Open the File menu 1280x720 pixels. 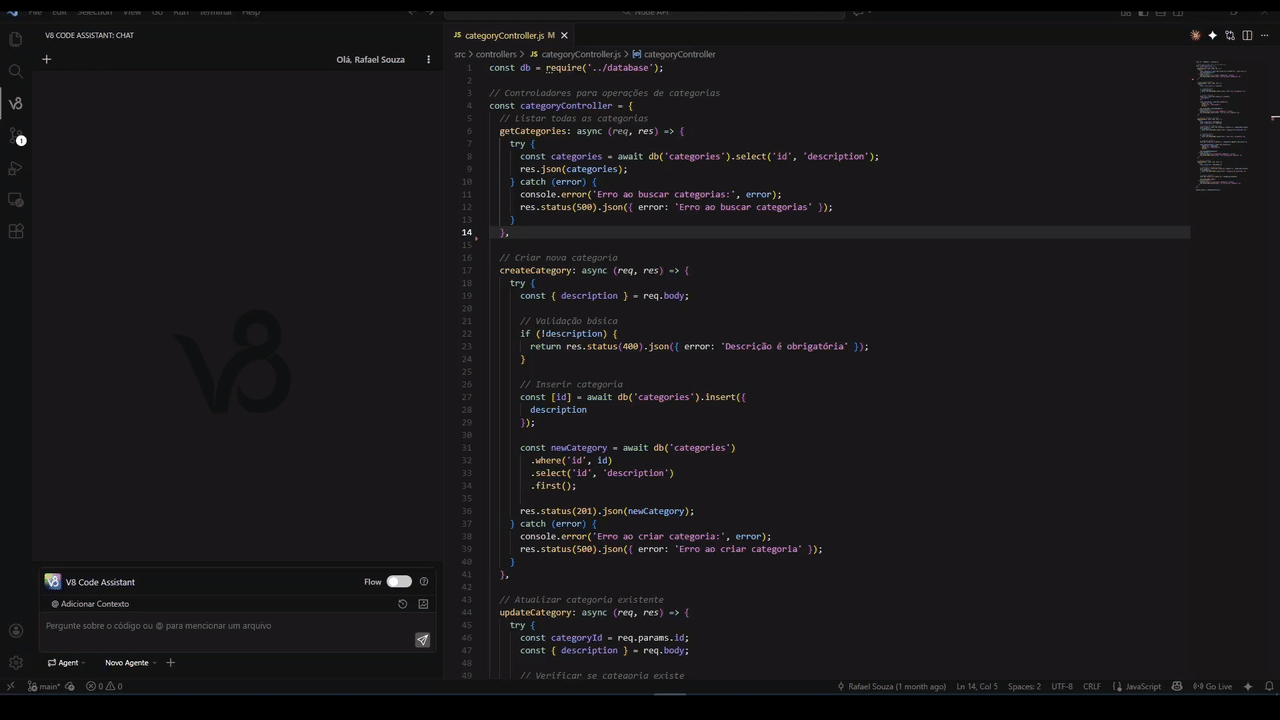point(35,11)
